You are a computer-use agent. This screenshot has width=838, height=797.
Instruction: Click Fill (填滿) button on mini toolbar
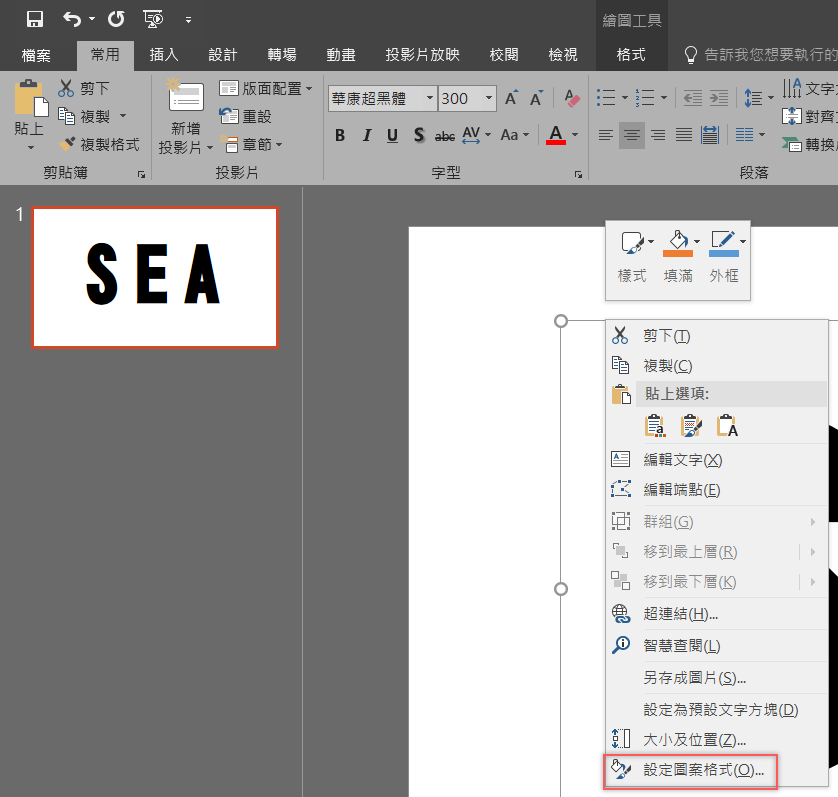tap(678, 255)
